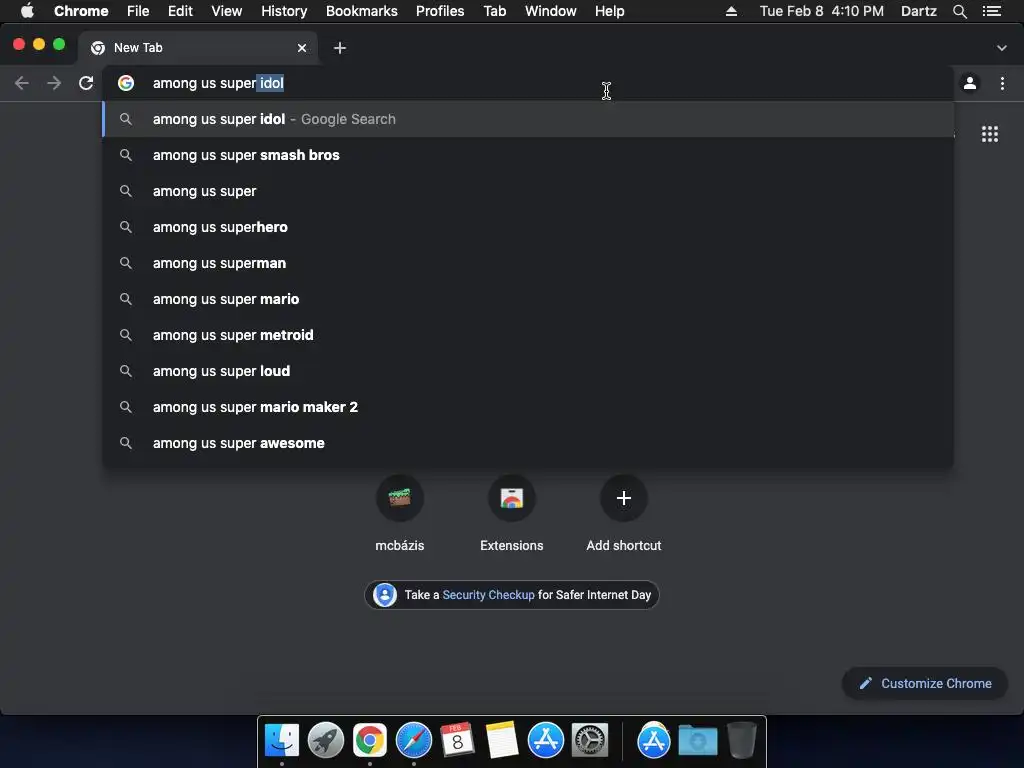Open the Apple menu
Screen dimensions: 1024x768
pos(27,11)
